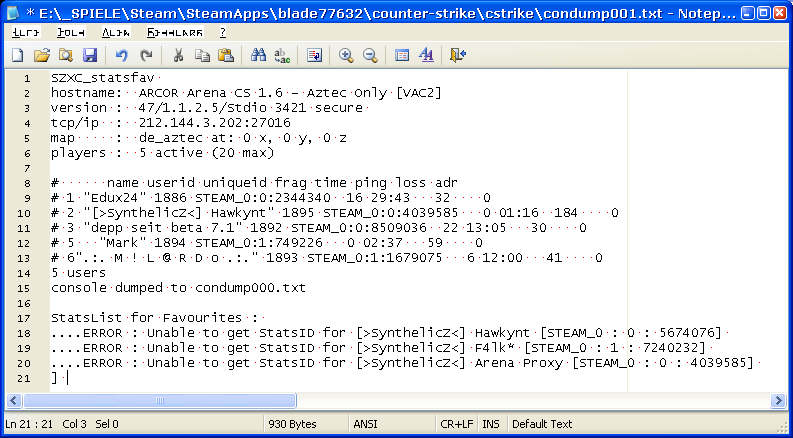
Task: Save the file using the floppy disk icon
Action: tap(90, 55)
